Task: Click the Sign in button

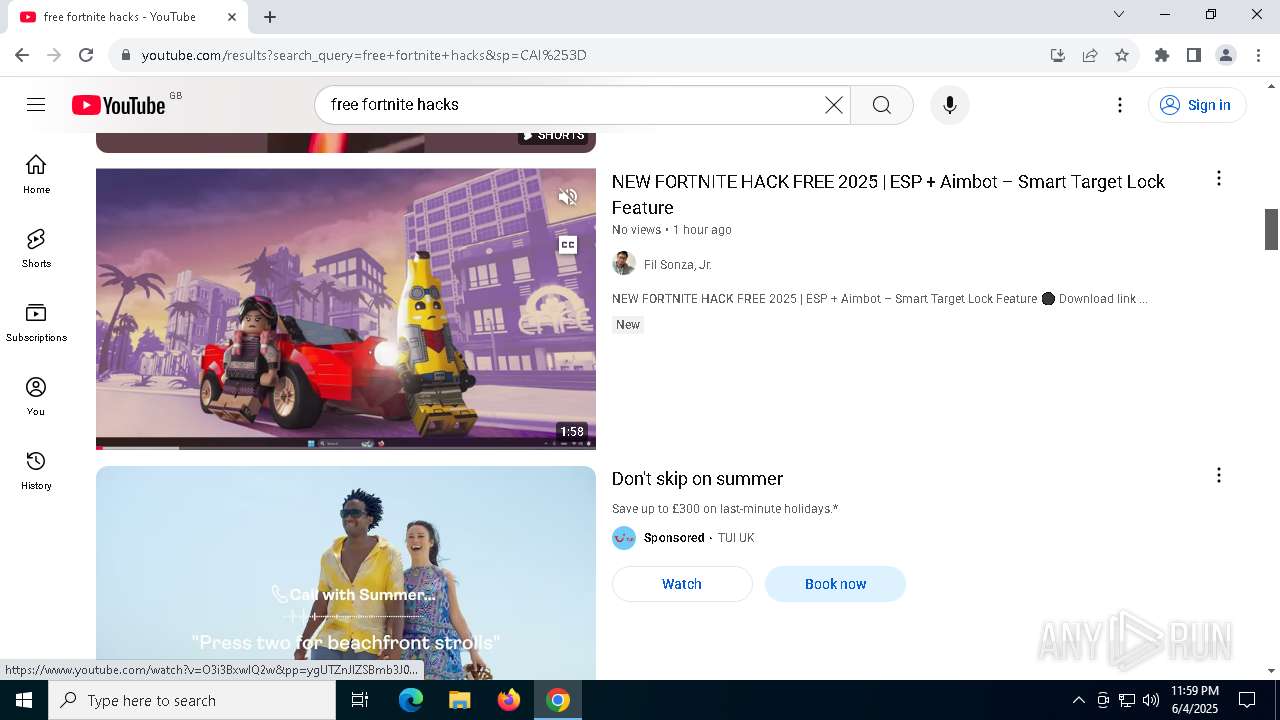Action: point(1197,105)
